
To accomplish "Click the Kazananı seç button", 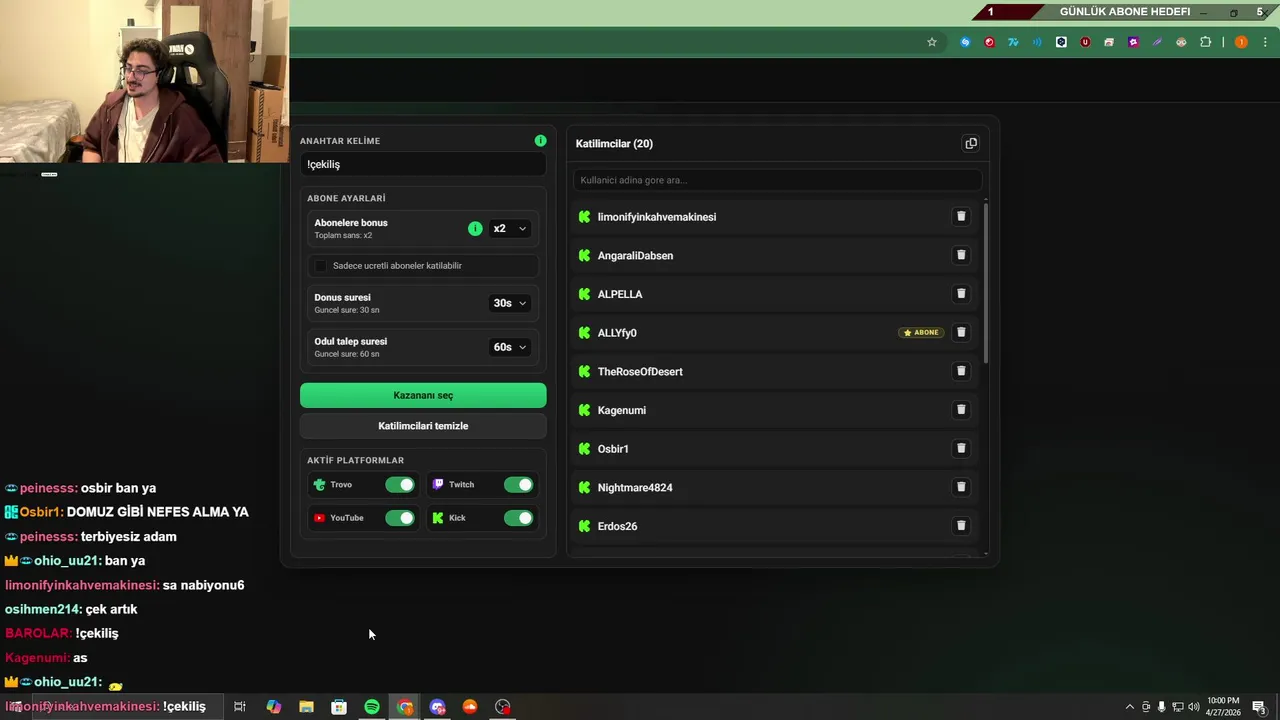I will 423,395.
